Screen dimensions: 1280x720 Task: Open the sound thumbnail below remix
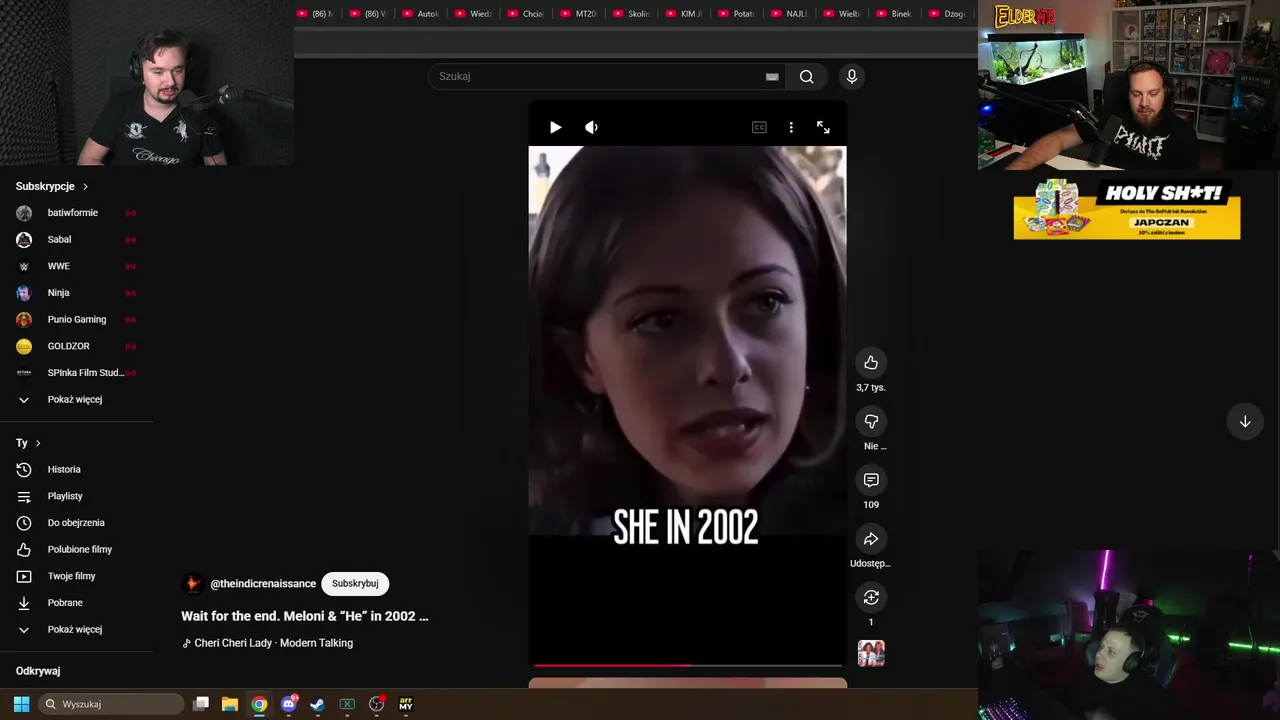pyautogui.click(x=871, y=653)
